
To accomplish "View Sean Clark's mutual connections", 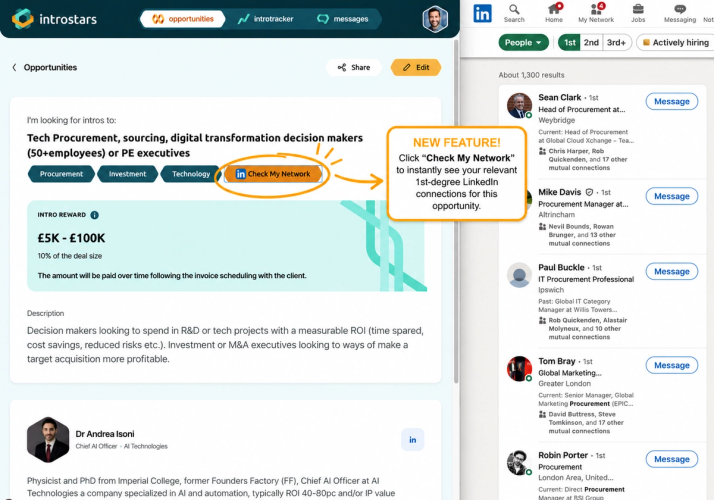I will [583, 159].
